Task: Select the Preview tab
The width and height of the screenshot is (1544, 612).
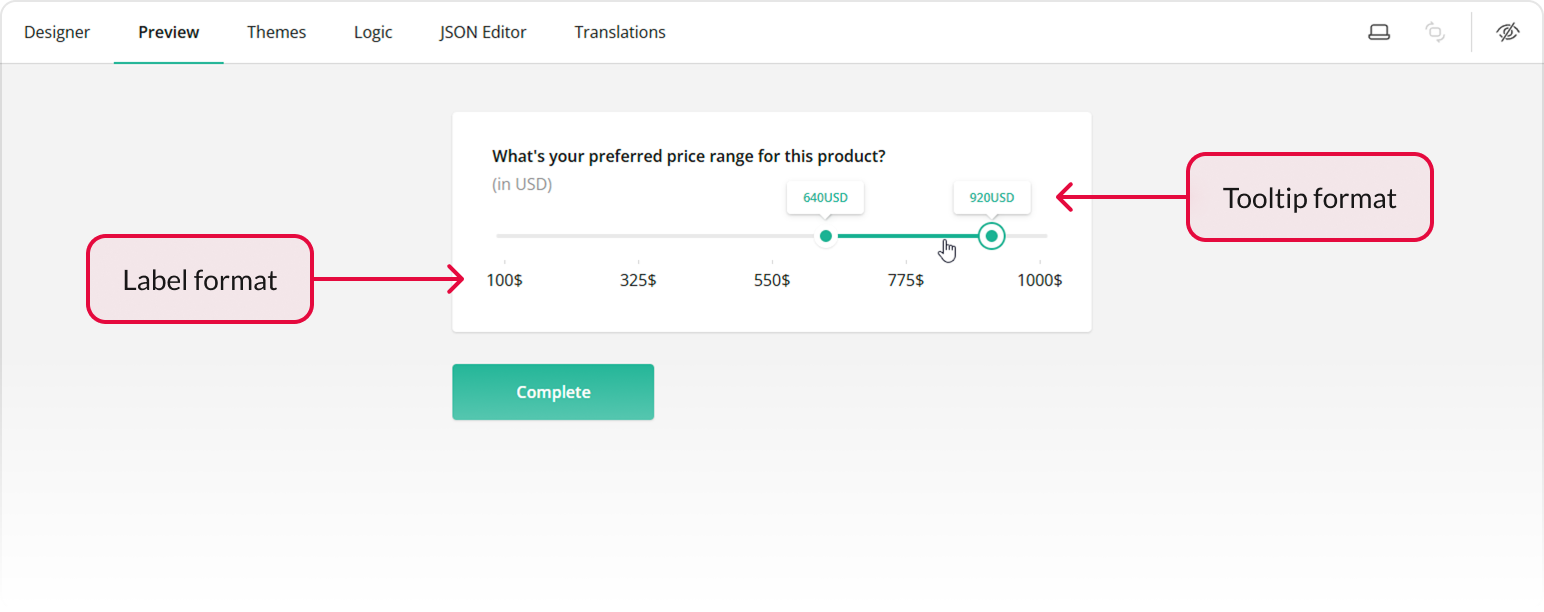Action: click(168, 31)
